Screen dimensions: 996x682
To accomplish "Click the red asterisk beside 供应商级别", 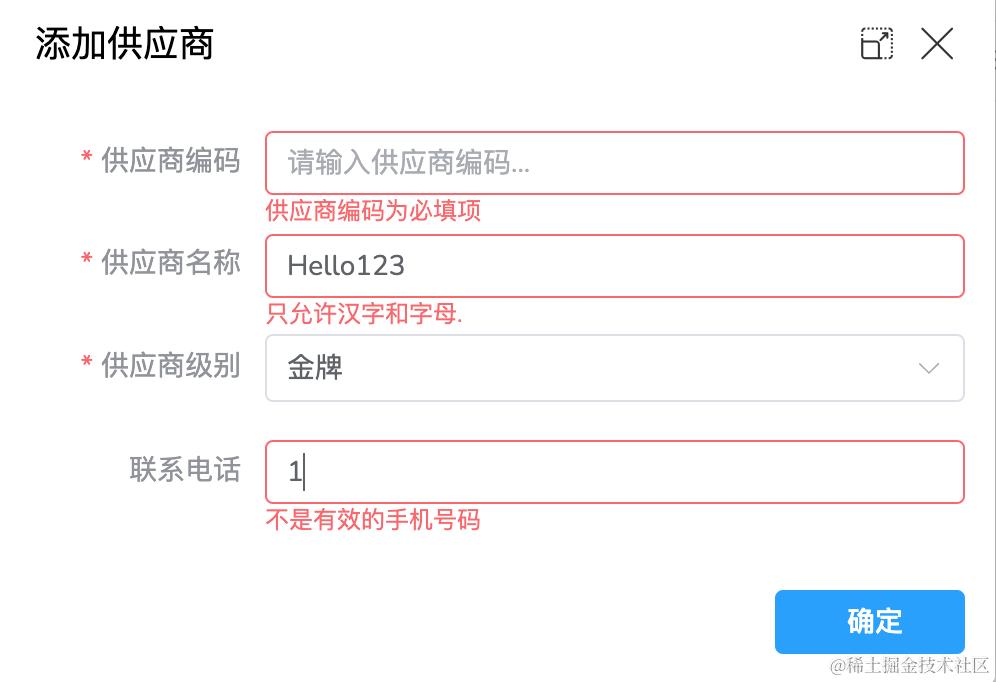I will pyautogui.click(x=87, y=365).
